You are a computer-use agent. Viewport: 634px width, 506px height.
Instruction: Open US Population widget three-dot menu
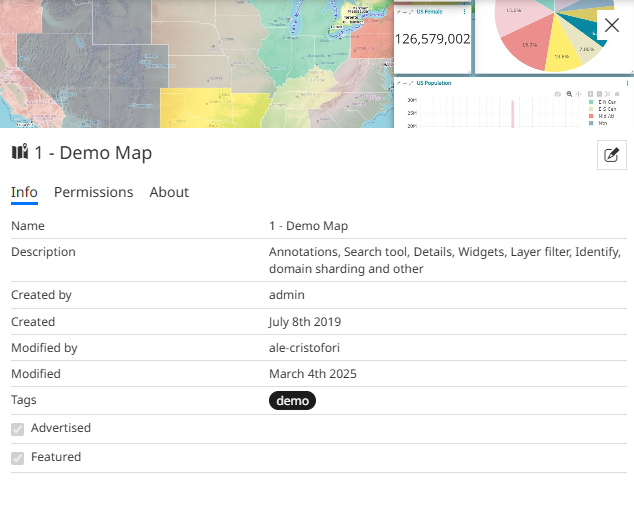627,83
